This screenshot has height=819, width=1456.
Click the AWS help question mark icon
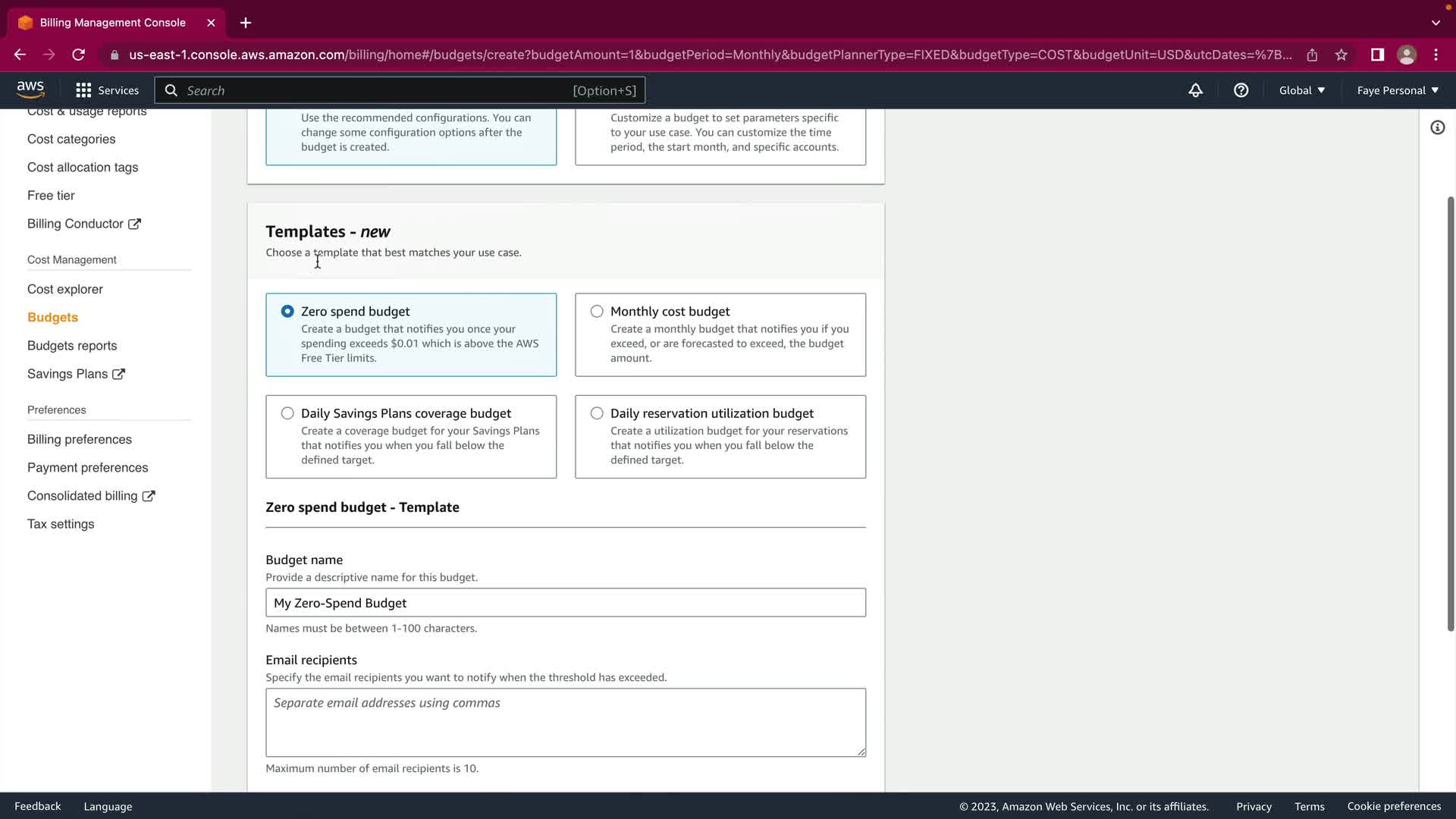1241,90
